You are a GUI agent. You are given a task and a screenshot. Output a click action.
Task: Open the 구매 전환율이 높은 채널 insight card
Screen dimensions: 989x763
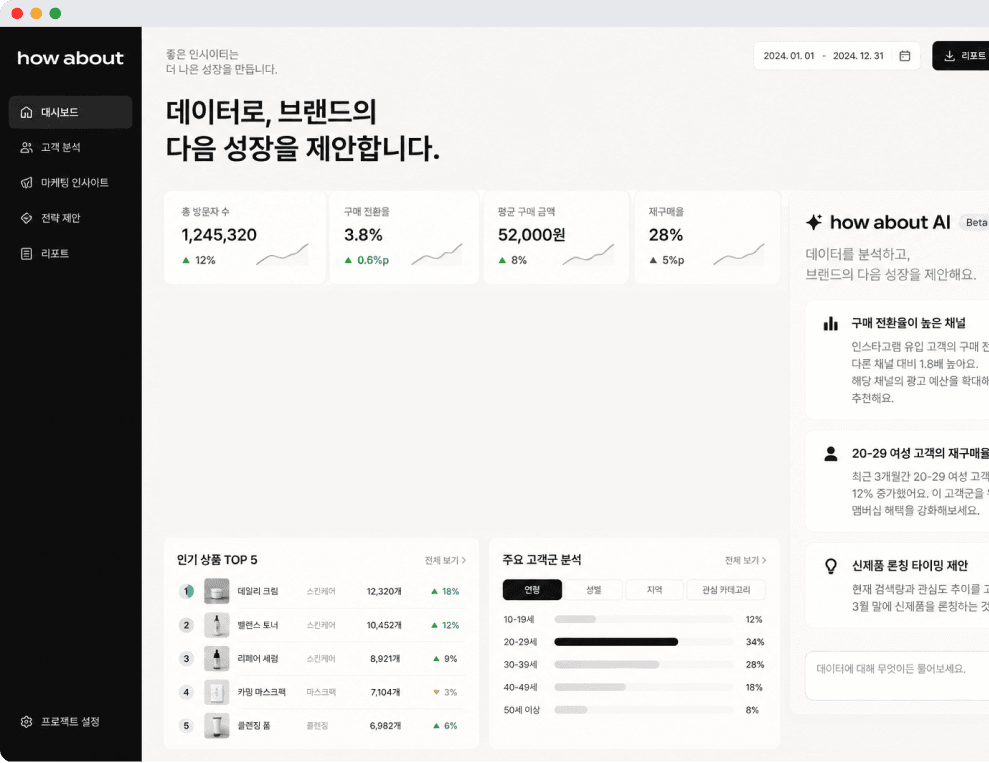tap(897, 360)
